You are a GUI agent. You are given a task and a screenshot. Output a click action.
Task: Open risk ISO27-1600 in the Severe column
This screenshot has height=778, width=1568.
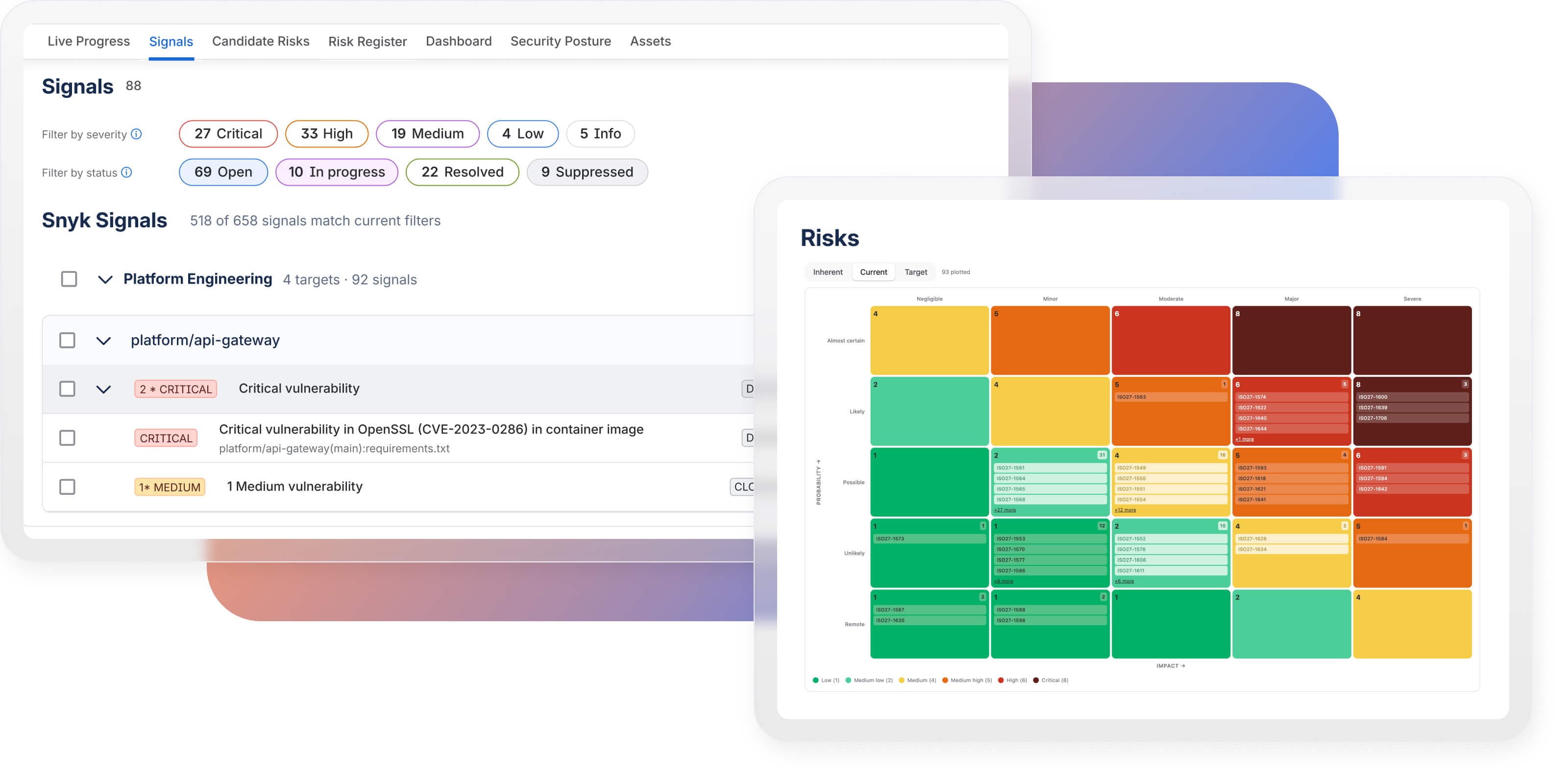pos(1412,397)
